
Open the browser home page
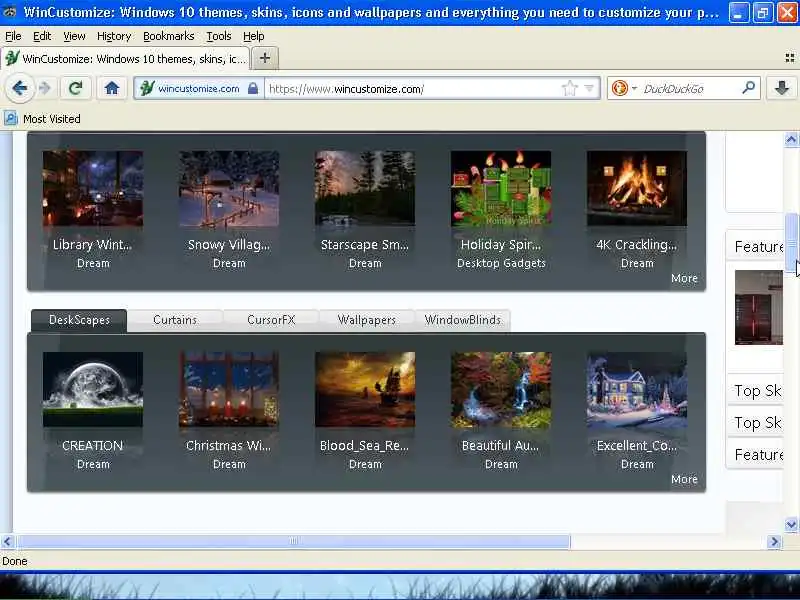(112, 89)
